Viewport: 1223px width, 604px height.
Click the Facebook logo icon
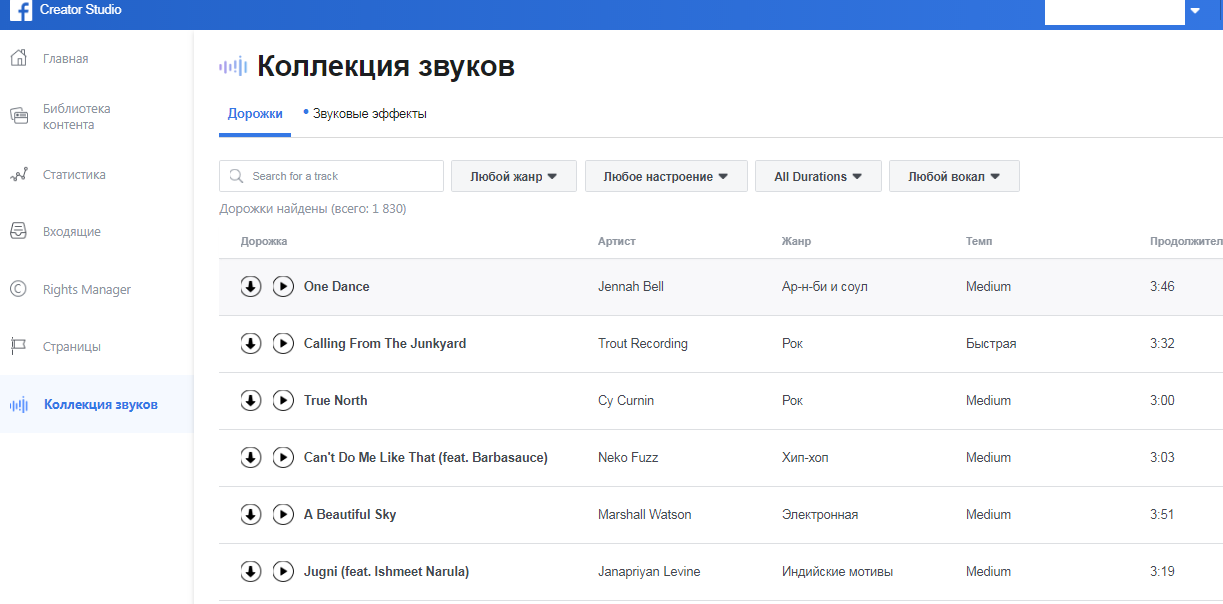[x=21, y=12]
